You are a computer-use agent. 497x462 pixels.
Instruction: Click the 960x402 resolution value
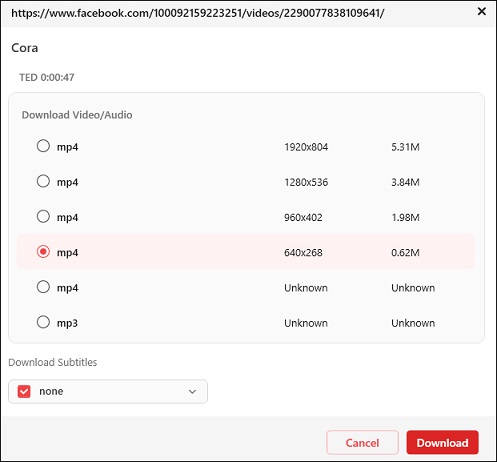[x=303, y=218]
